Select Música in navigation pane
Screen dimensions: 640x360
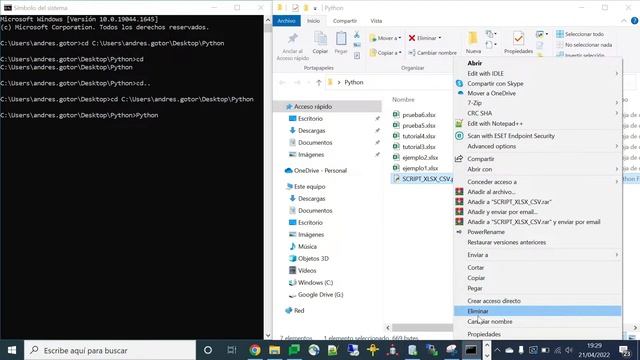coord(307,247)
